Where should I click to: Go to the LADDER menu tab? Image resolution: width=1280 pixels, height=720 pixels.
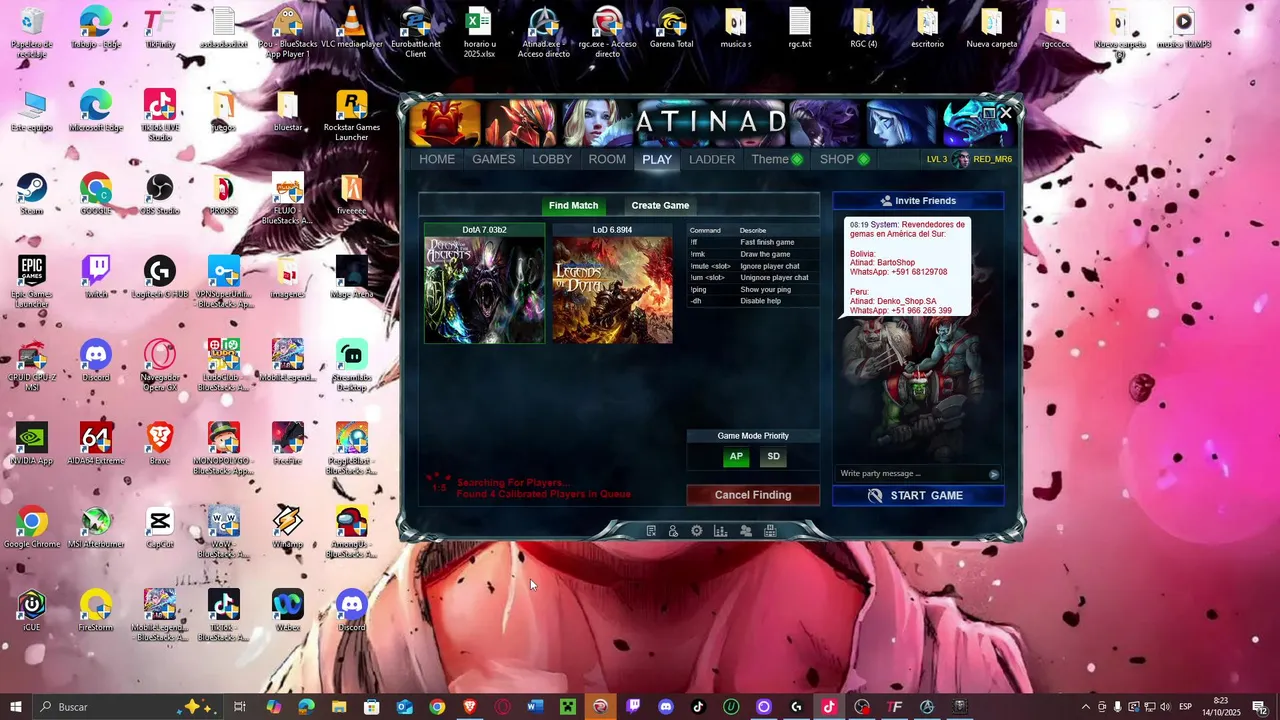tap(712, 159)
